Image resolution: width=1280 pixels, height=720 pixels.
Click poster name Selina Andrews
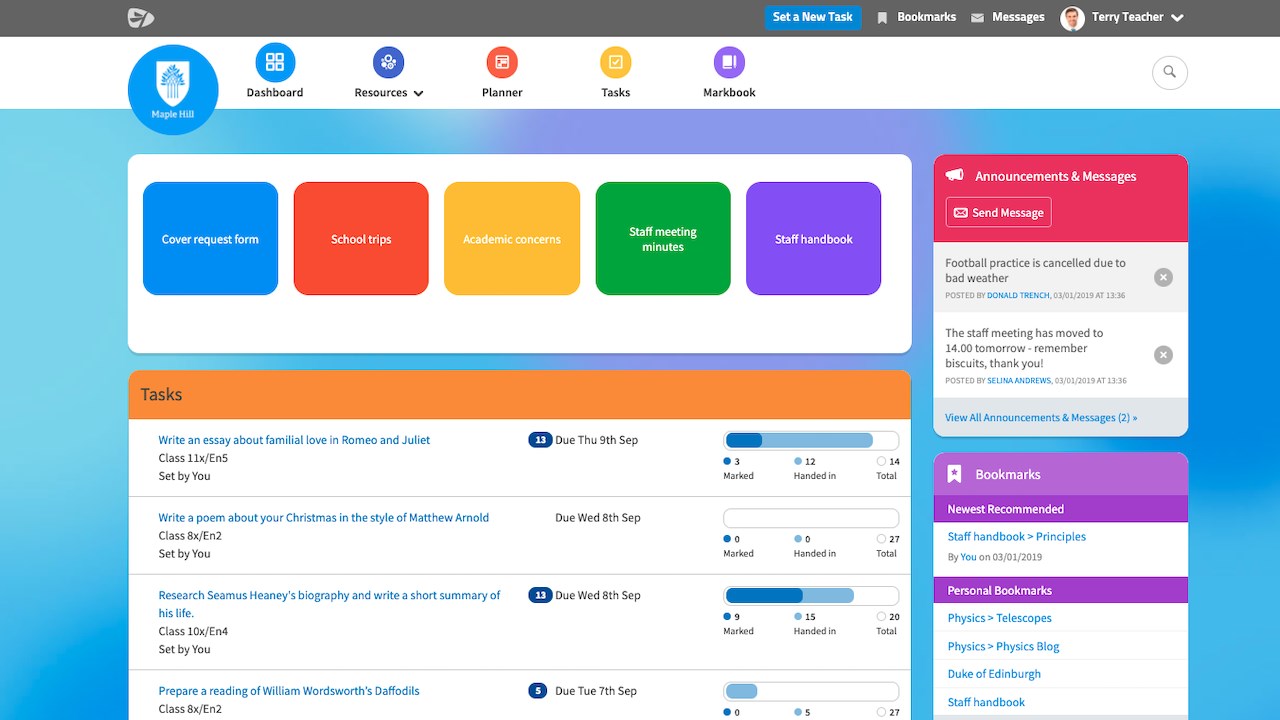pos(1019,381)
